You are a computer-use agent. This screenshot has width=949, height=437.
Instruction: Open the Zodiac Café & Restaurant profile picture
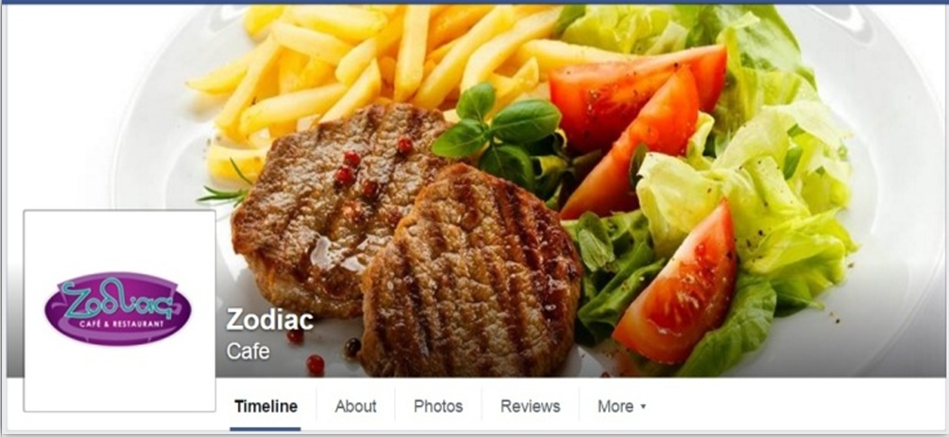click(x=119, y=311)
